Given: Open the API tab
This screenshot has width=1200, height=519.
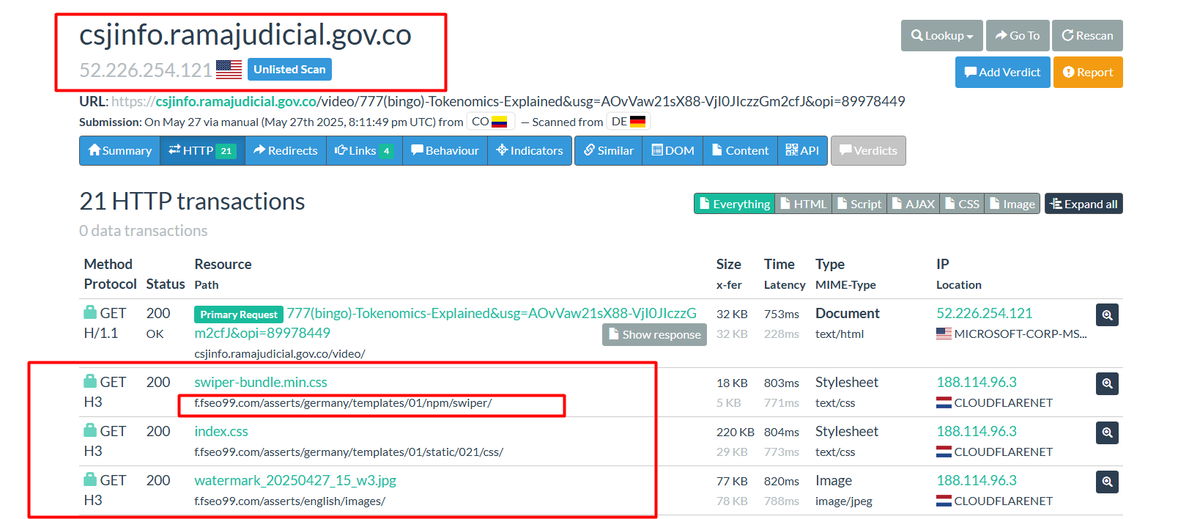Looking at the screenshot, I should [x=802, y=150].
